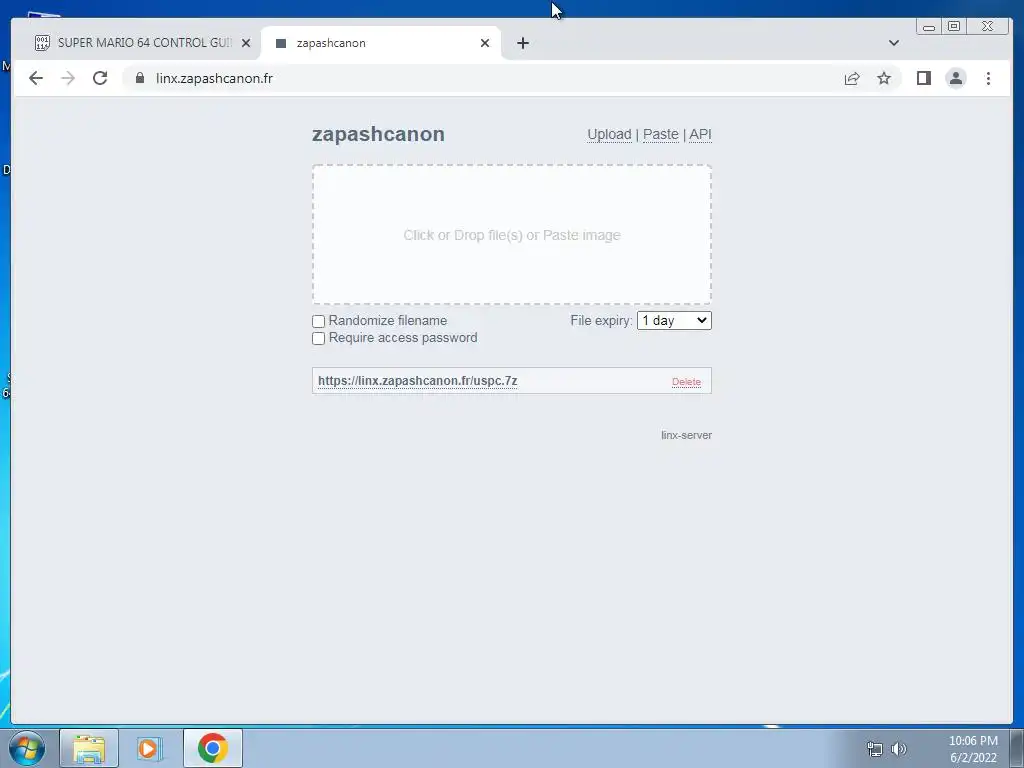Enable Require access password checkbox
The image size is (1024, 768).
pos(319,338)
